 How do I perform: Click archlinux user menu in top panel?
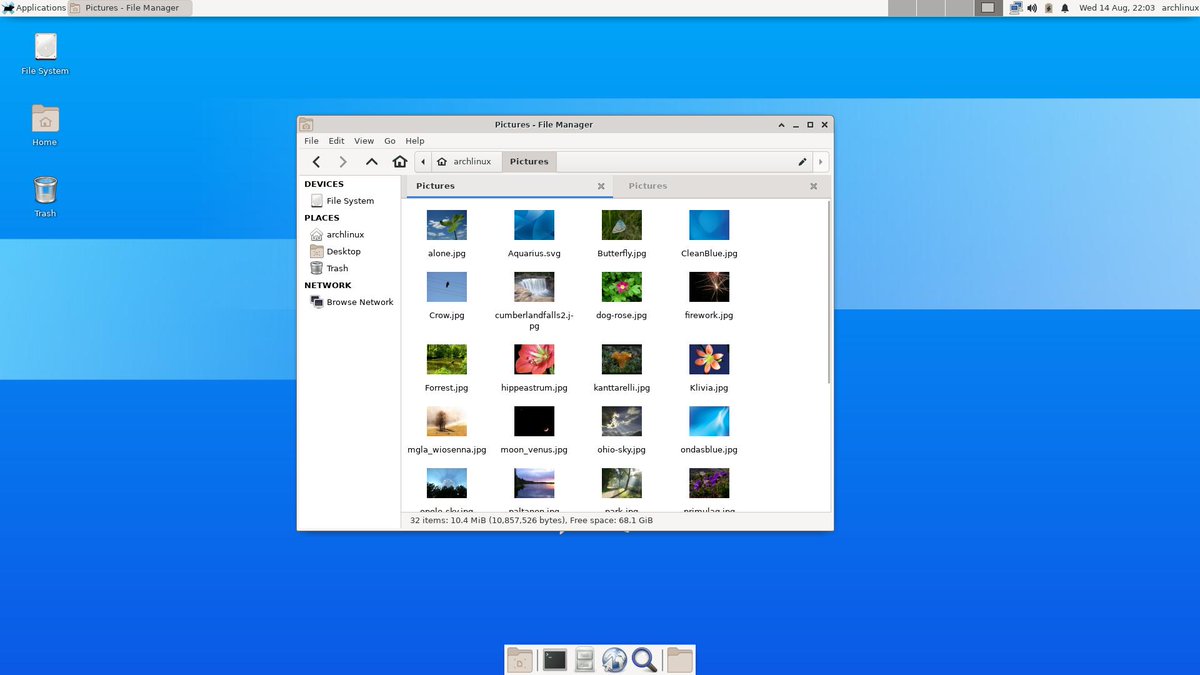click(x=1180, y=8)
